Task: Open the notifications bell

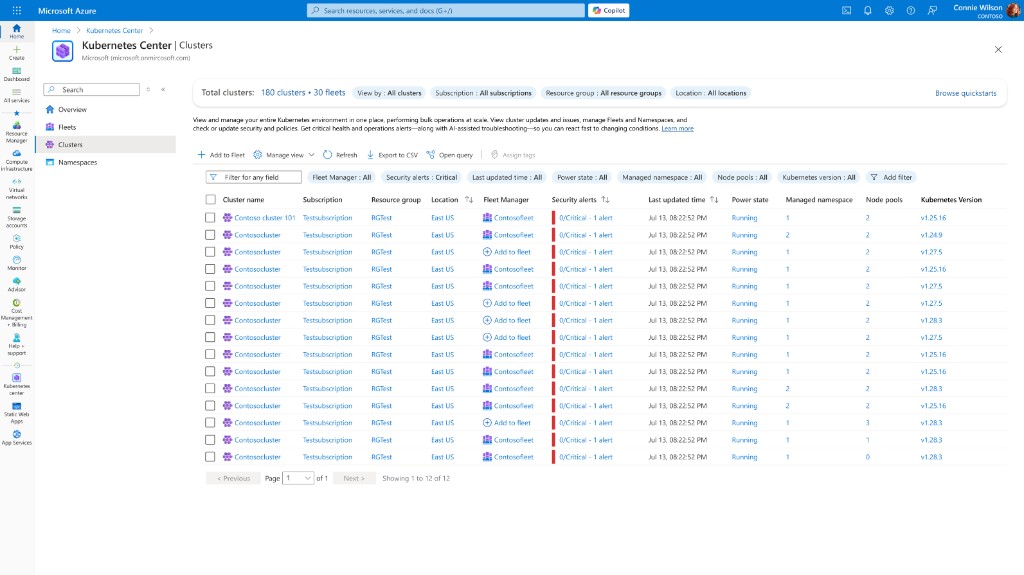Action: click(868, 10)
